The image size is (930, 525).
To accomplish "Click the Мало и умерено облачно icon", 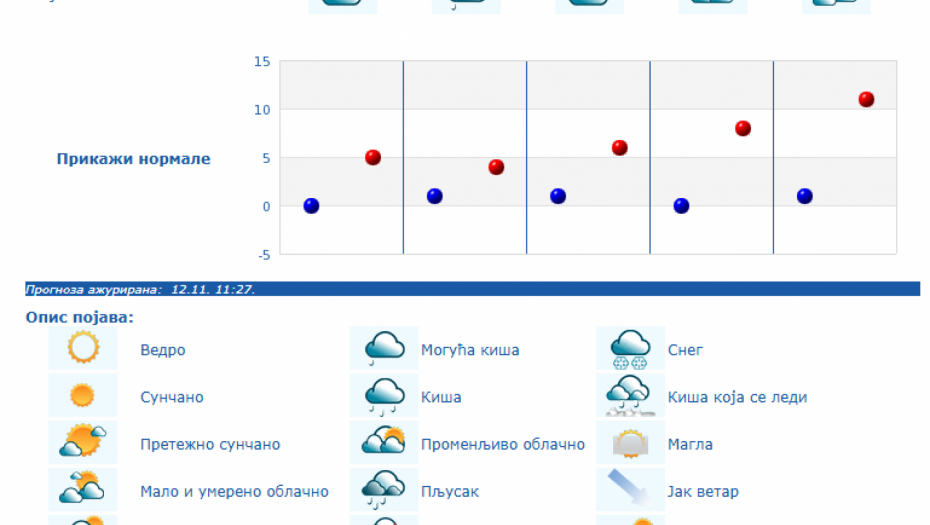I will tap(82, 489).
